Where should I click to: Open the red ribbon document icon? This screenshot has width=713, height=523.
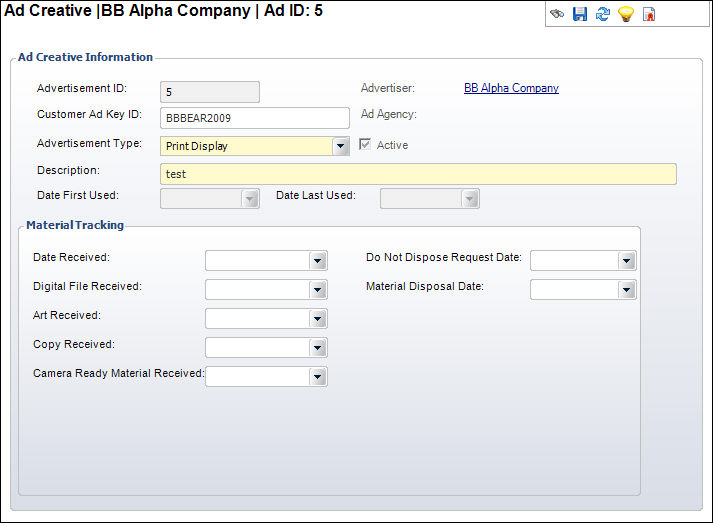649,15
